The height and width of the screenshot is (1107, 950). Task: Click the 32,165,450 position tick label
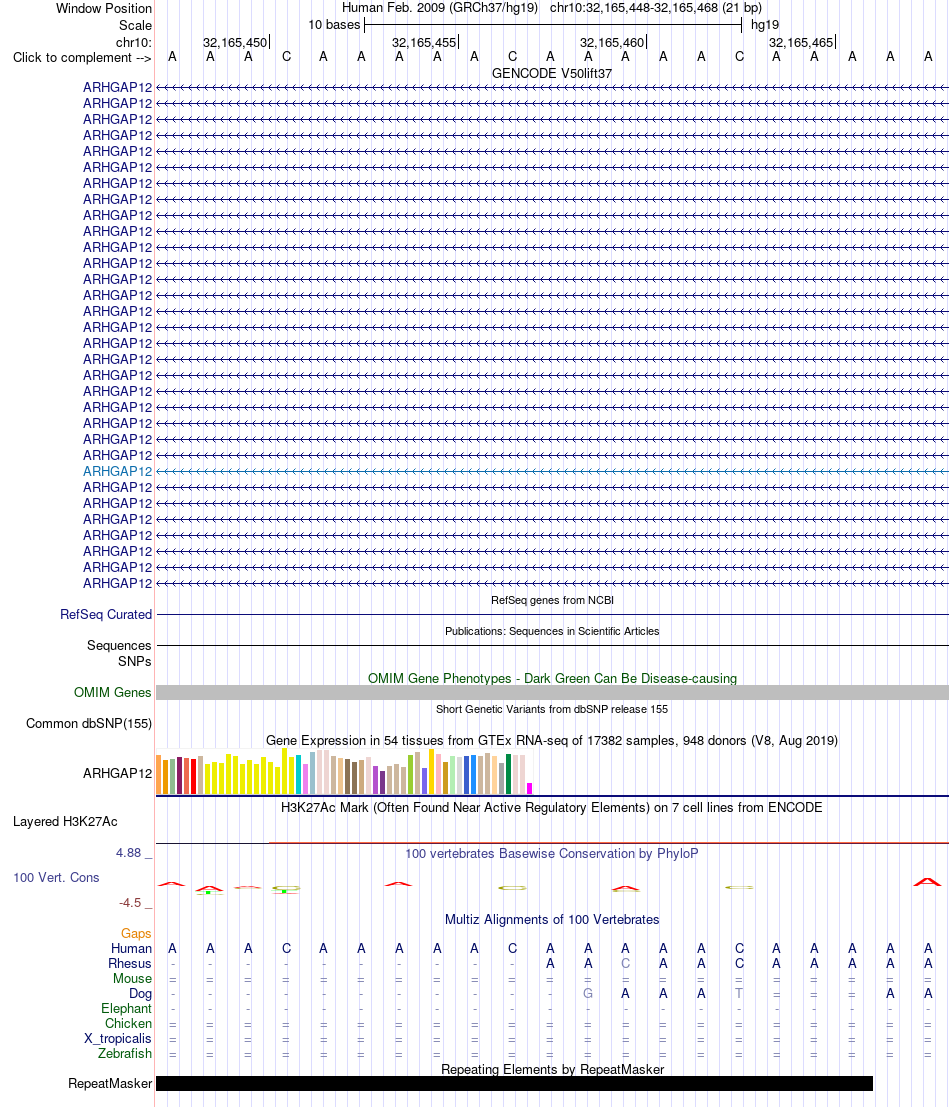(235, 42)
